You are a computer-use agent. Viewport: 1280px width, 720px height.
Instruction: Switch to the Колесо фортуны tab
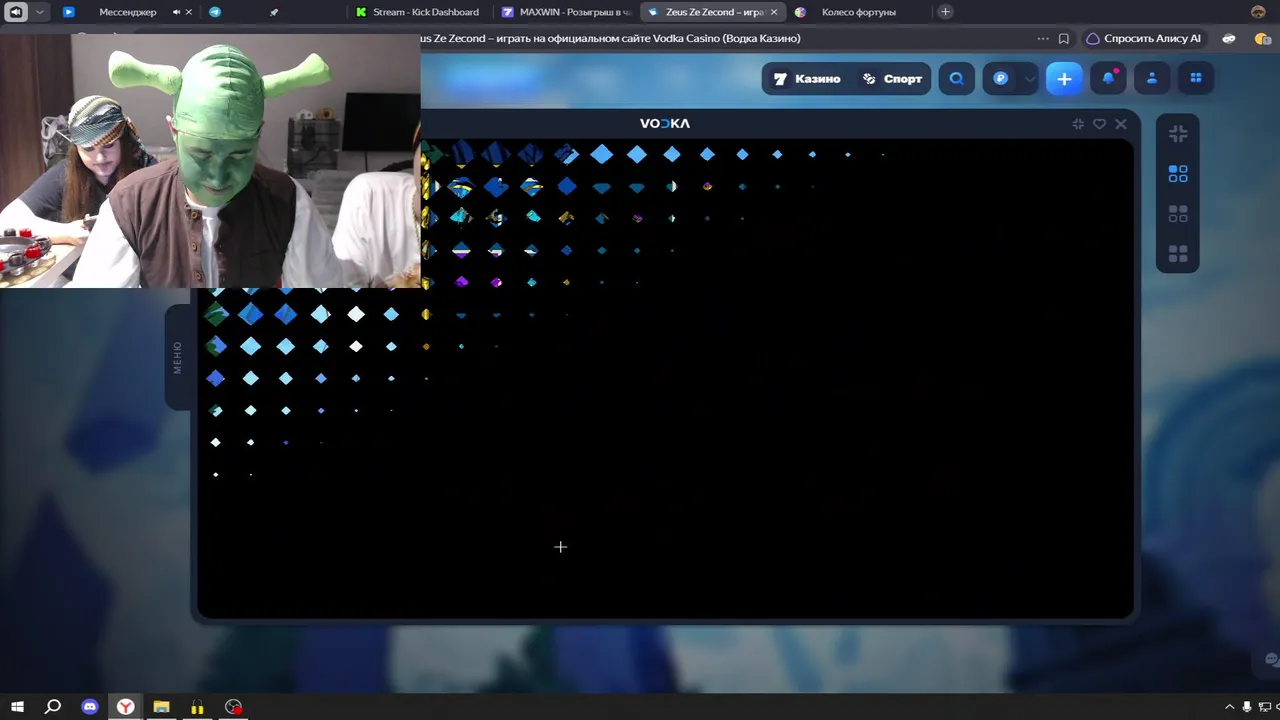(x=858, y=12)
